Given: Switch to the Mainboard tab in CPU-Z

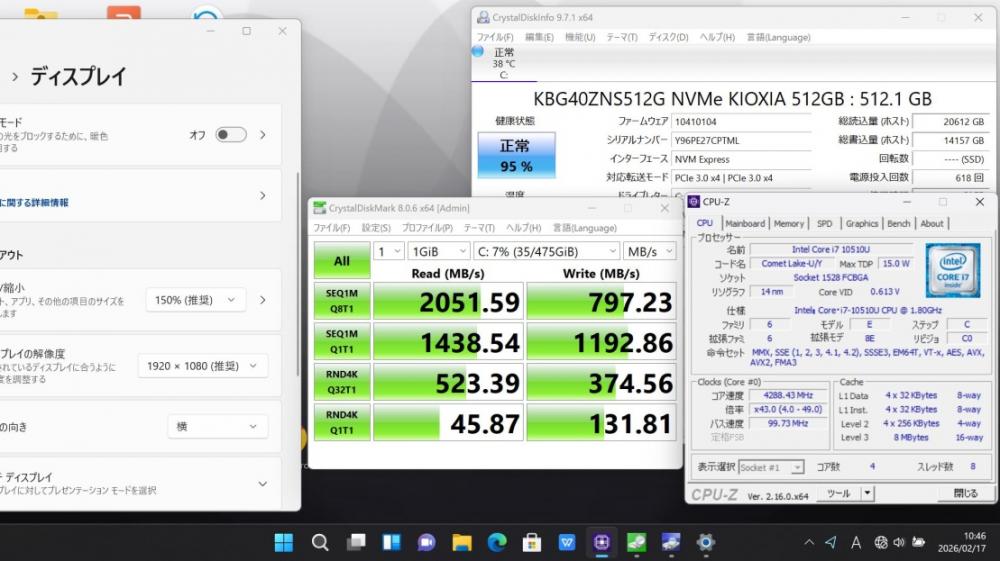Looking at the screenshot, I should click(x=745, y=224).
